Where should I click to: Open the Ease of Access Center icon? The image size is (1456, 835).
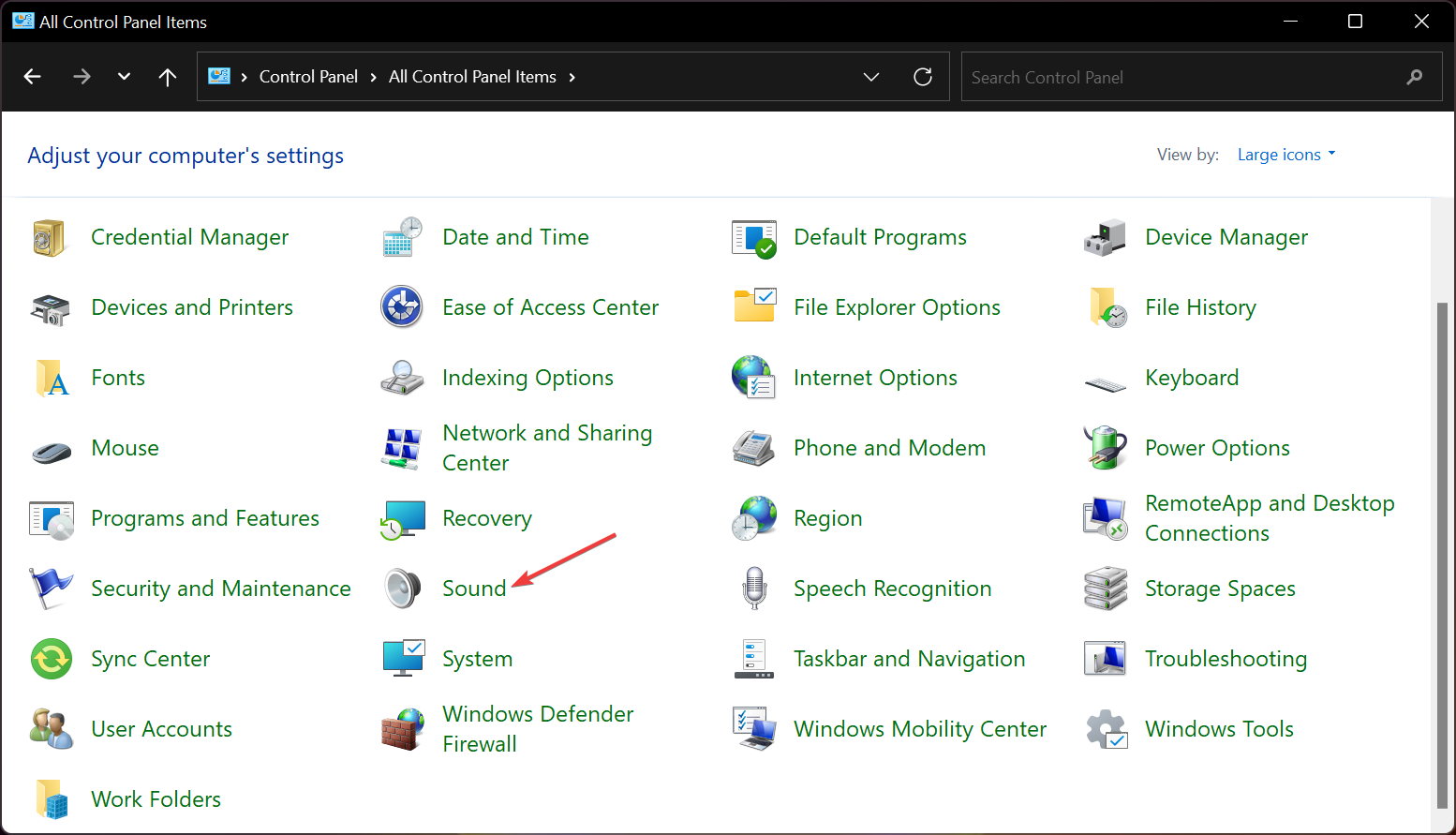403,307
